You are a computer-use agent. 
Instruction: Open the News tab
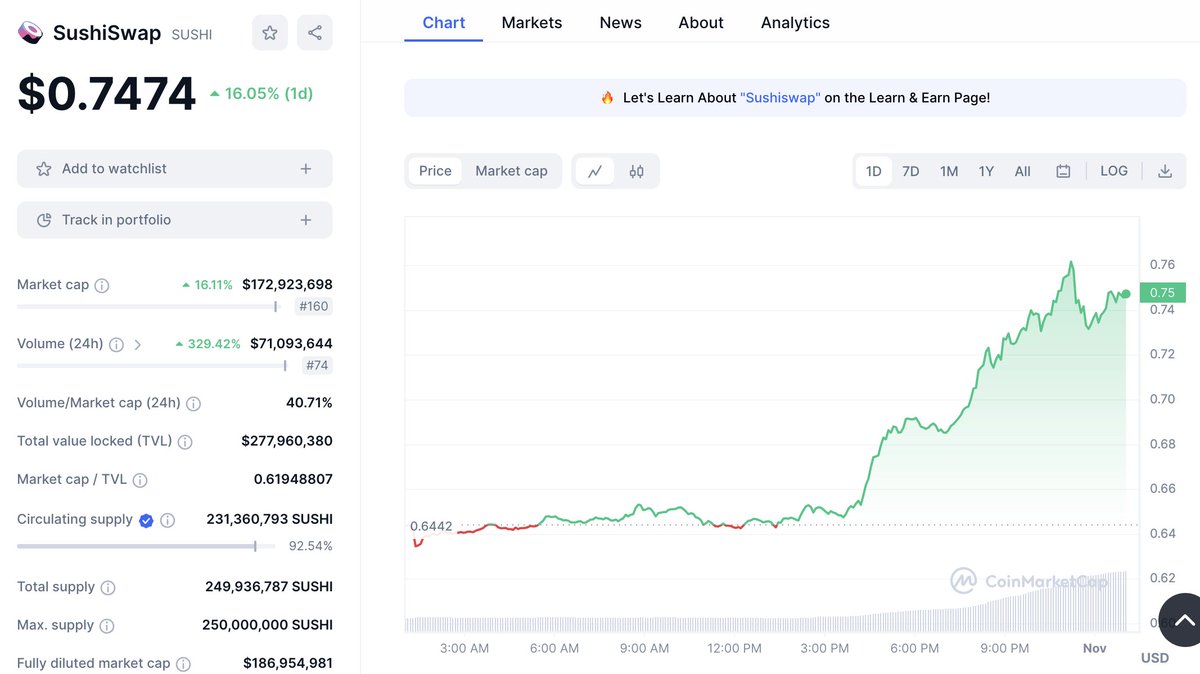click(620, 22)
